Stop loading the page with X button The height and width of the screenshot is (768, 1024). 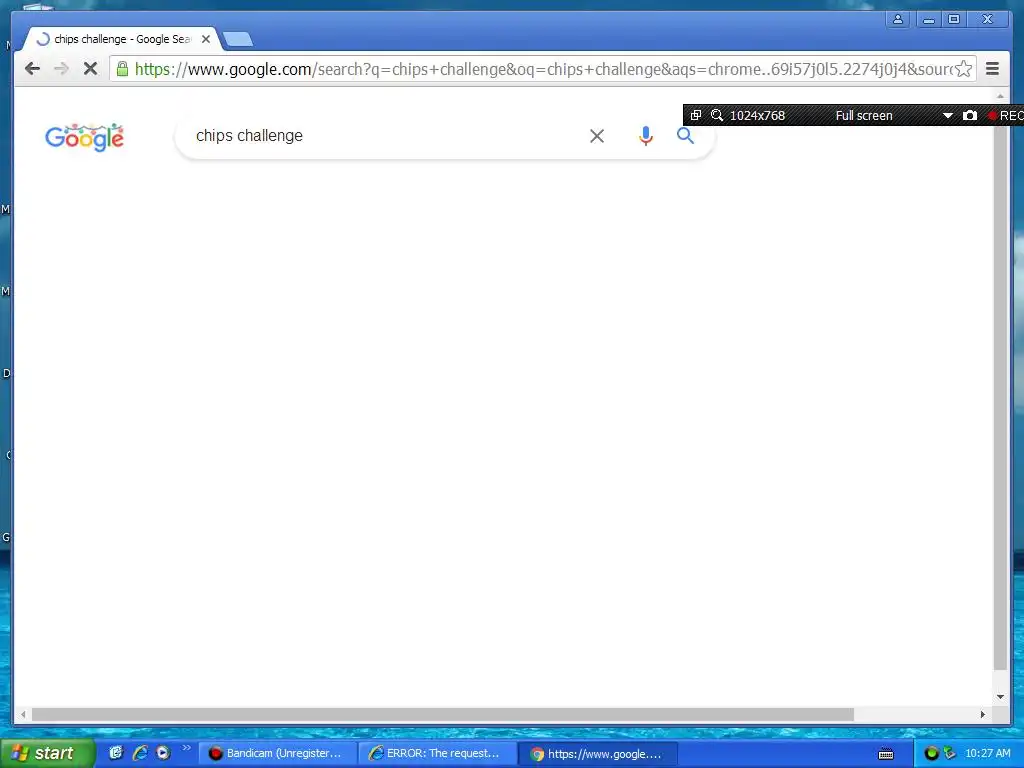pos(90,69)
